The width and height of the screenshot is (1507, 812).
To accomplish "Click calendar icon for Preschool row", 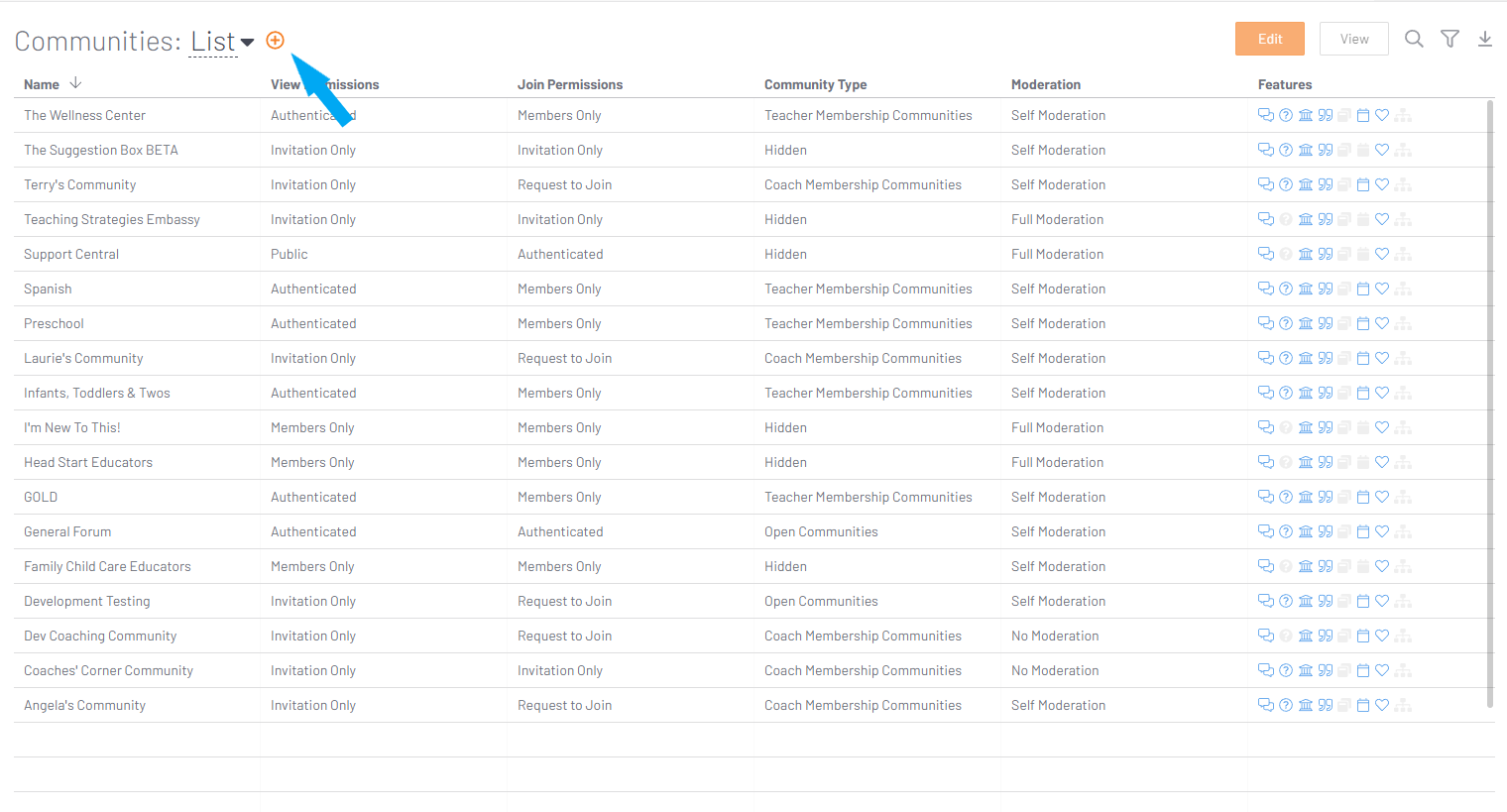I will (1363, 323).
